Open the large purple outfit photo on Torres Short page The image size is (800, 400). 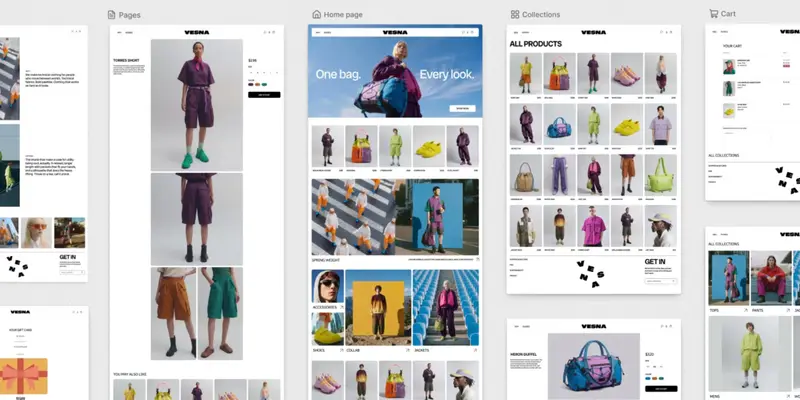(x=196, y=105)
